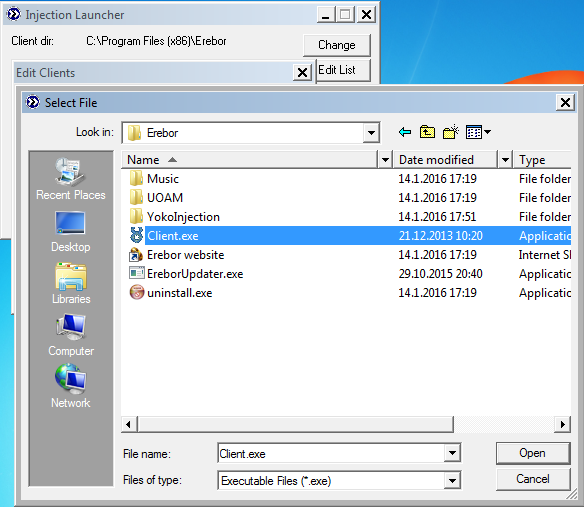
Task: Click horizontal scrollbar right arrow
Action: click(562, 424)
